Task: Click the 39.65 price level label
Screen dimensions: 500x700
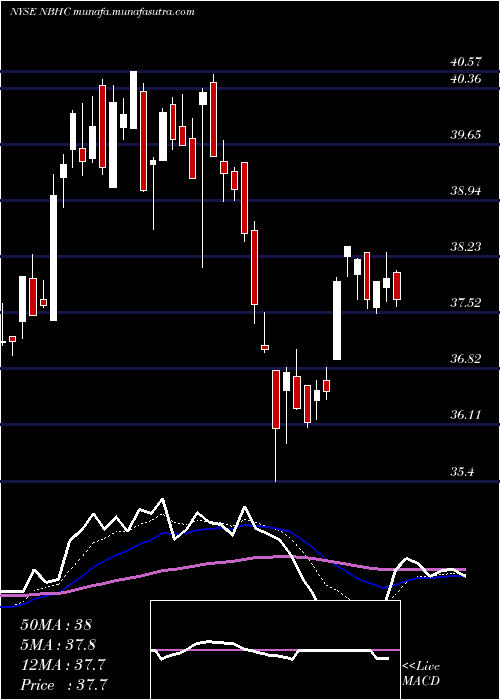Action: (467, 134)
